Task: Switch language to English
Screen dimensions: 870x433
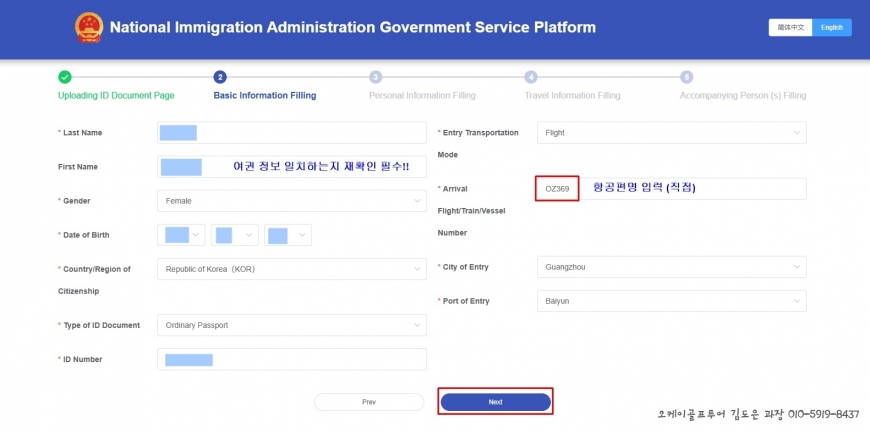Action: [832, 27]
